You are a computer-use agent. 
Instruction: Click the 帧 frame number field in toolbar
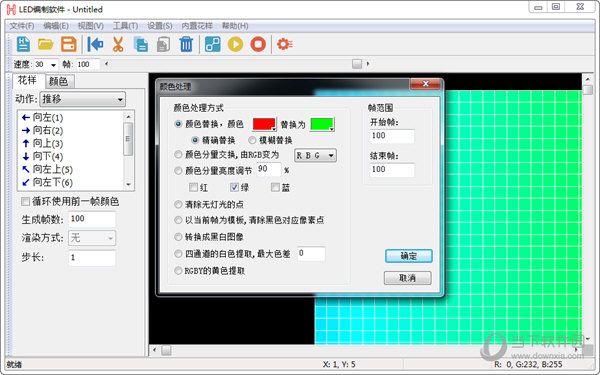(x=88, y=65)
